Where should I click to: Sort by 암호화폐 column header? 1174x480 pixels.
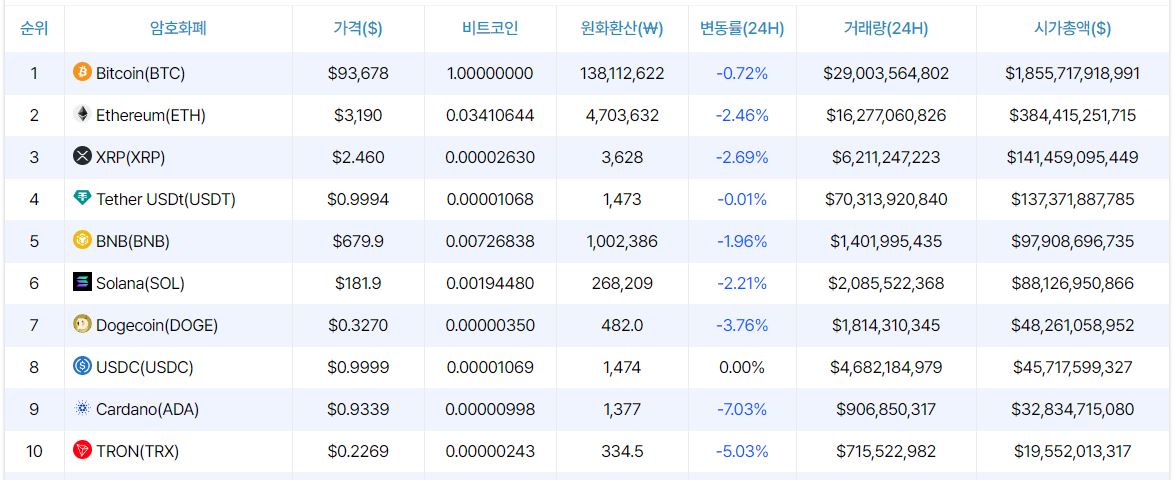178,29
